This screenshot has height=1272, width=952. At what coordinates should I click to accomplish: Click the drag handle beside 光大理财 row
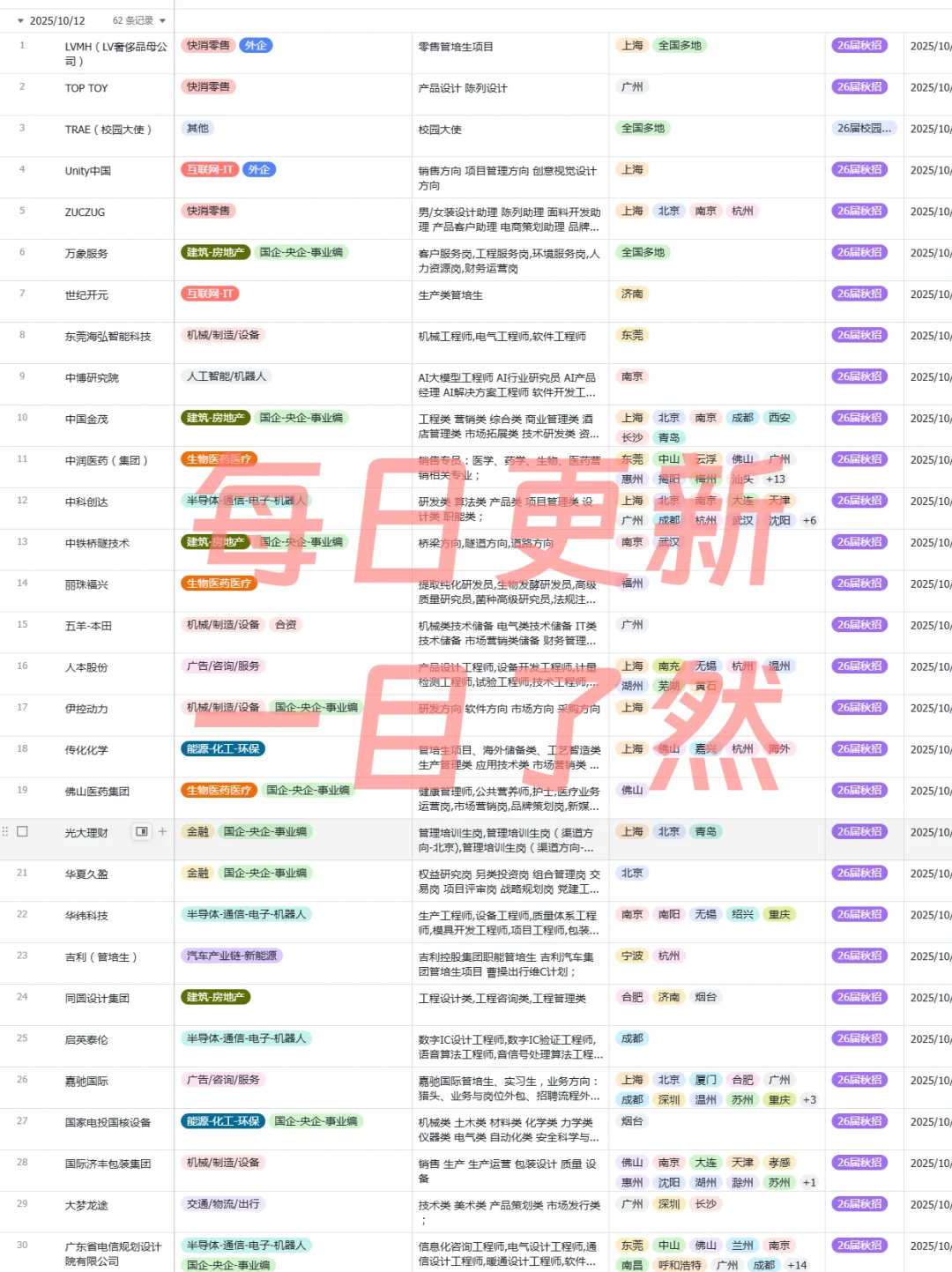click(x=5, y=831)
